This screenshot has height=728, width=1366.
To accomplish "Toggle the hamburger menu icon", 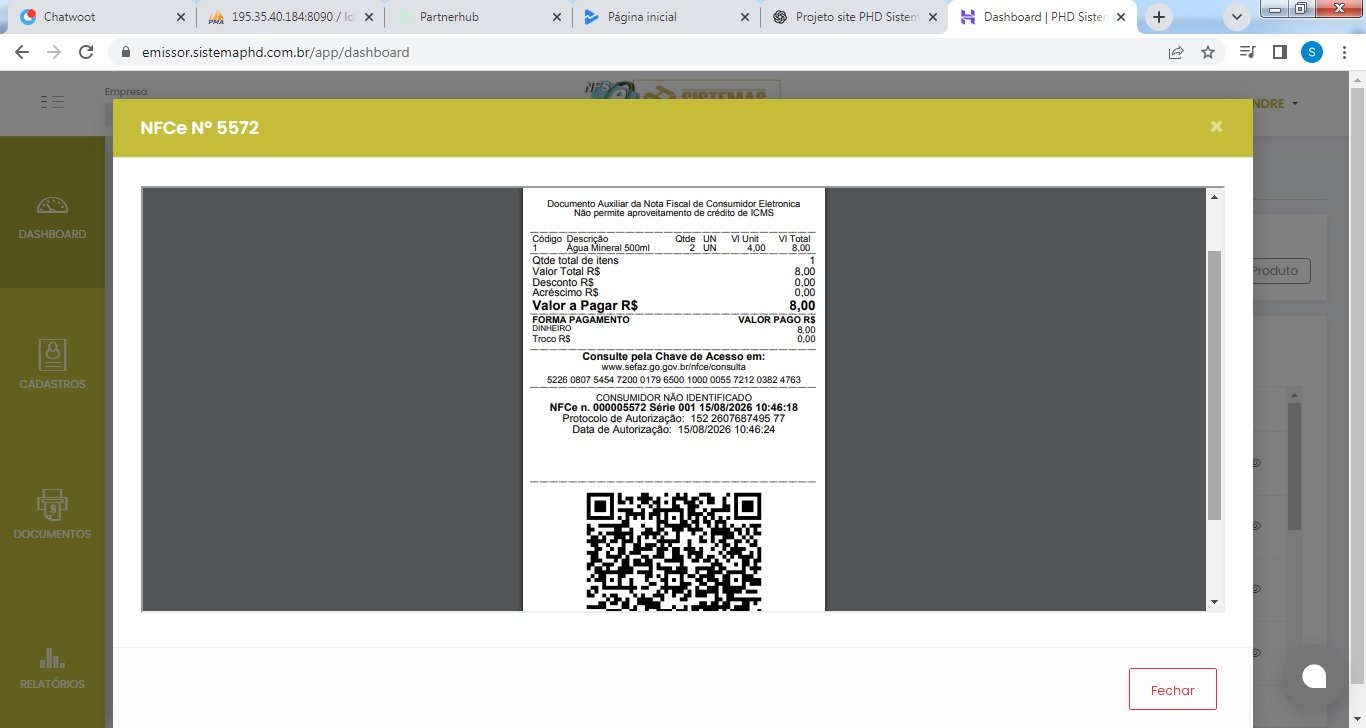I will tap(52, 101).
